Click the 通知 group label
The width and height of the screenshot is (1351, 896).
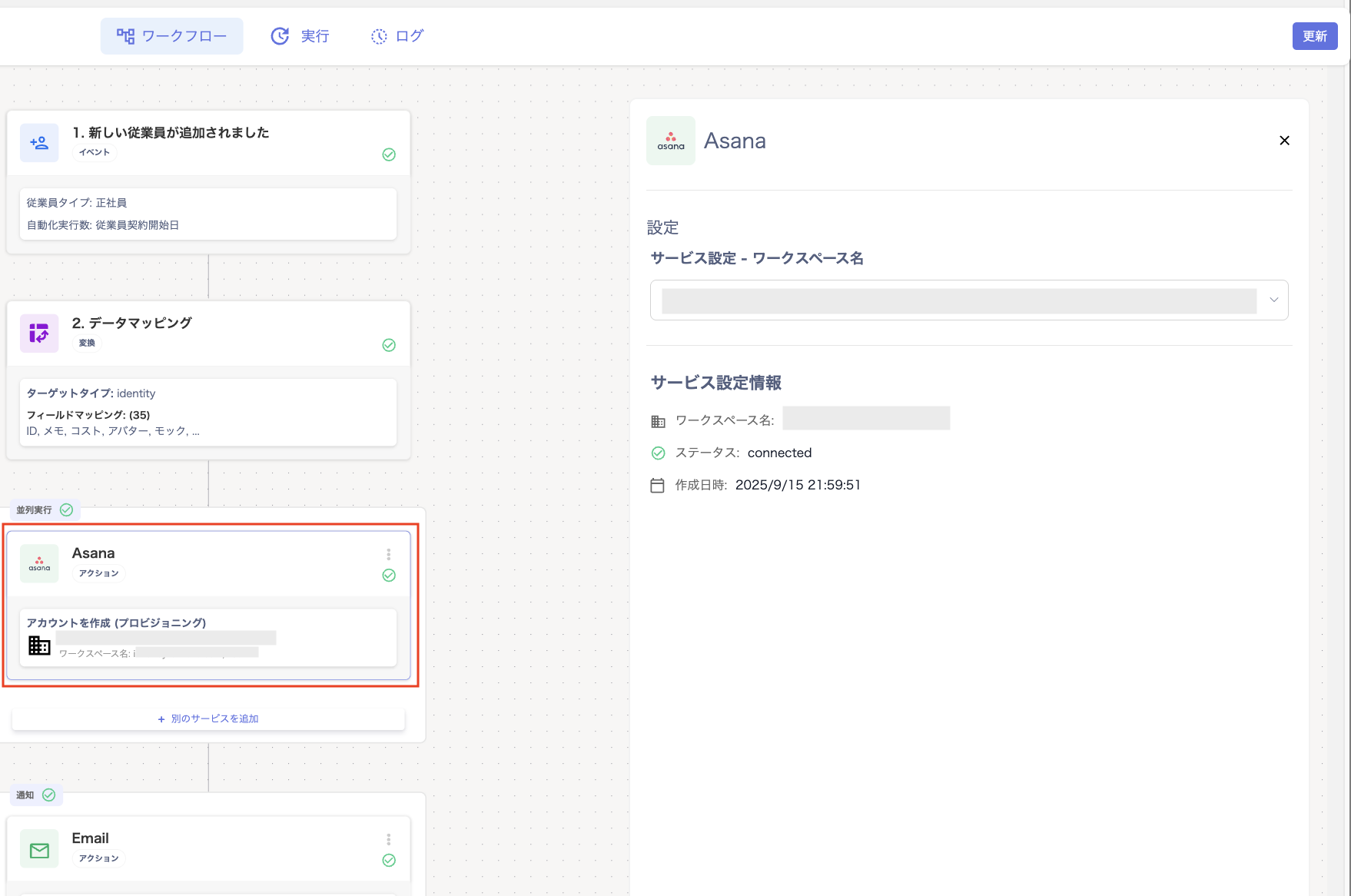coord(25,795)
